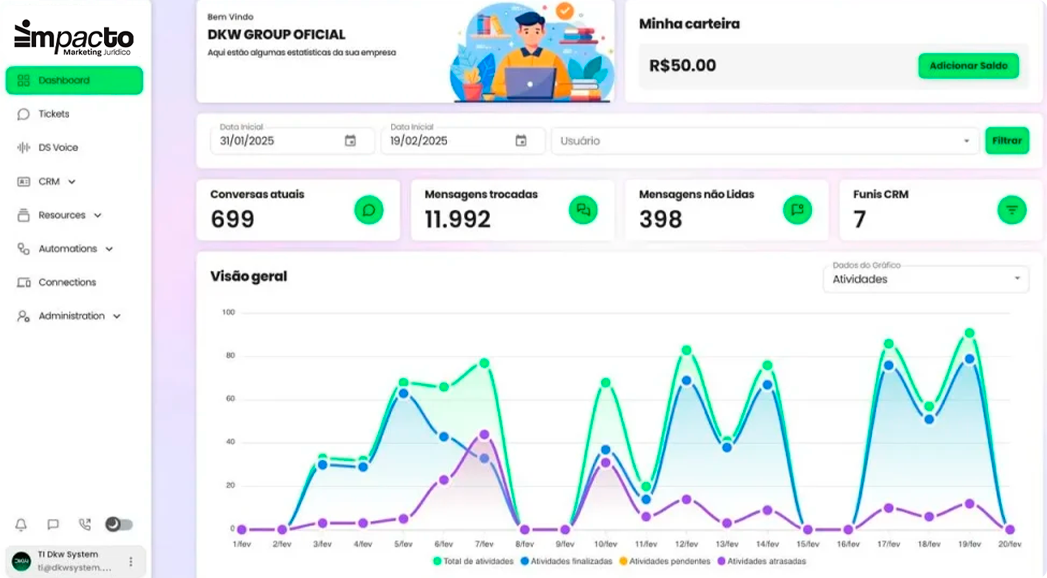1047x578 pixels.
Task: Click the Adicionar Saldo button
Action: click(968, 65)
